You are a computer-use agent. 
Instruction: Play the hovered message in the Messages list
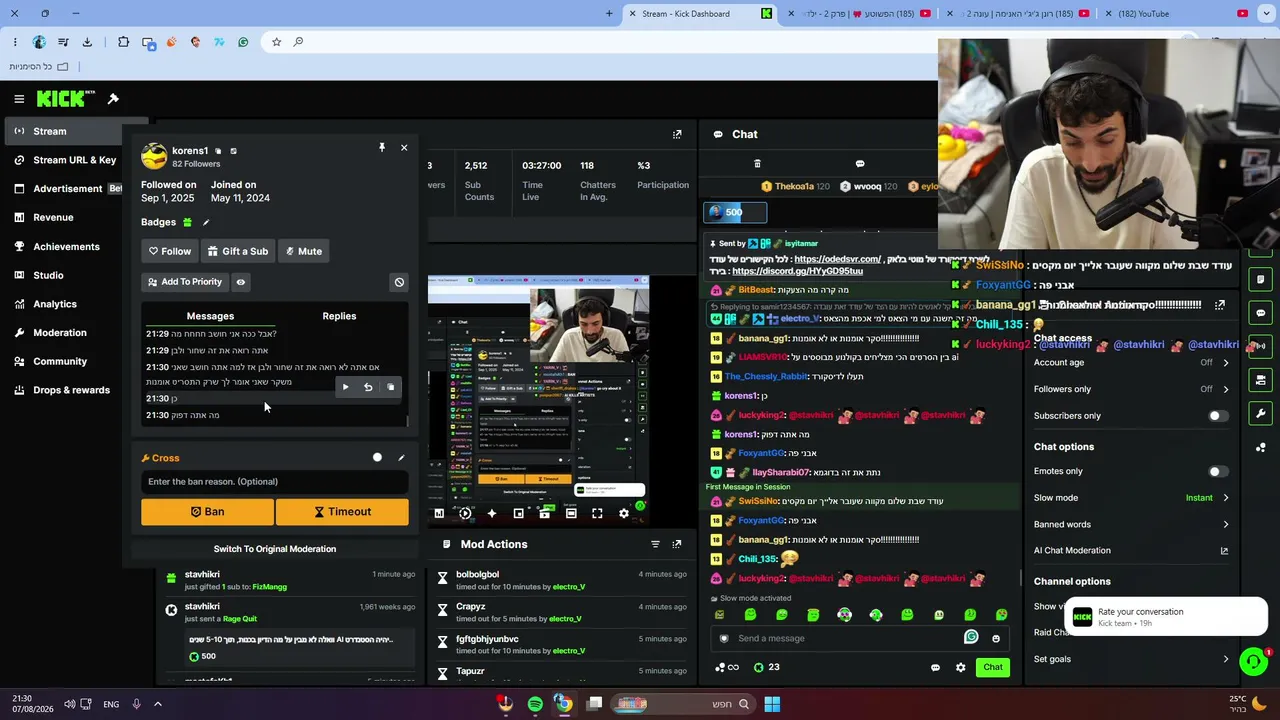tap(346, 387)
